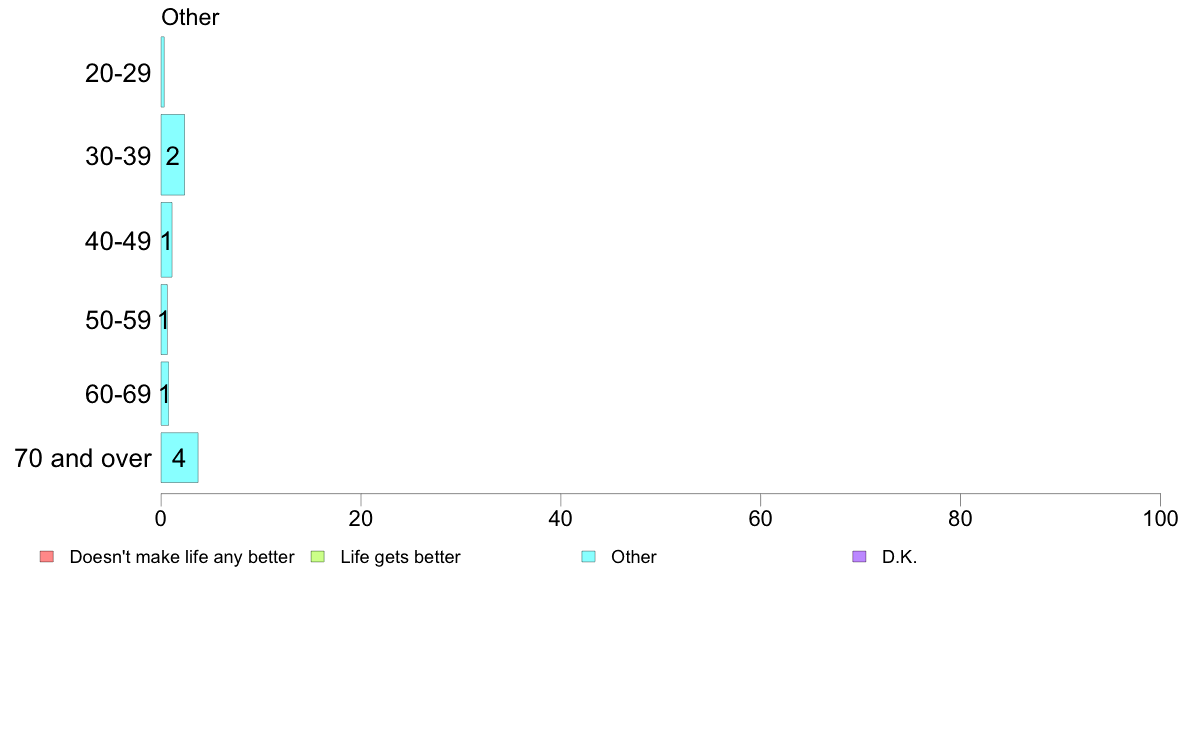Click the 30-39 axis label

pyautogui.click(x=118, y=156)
